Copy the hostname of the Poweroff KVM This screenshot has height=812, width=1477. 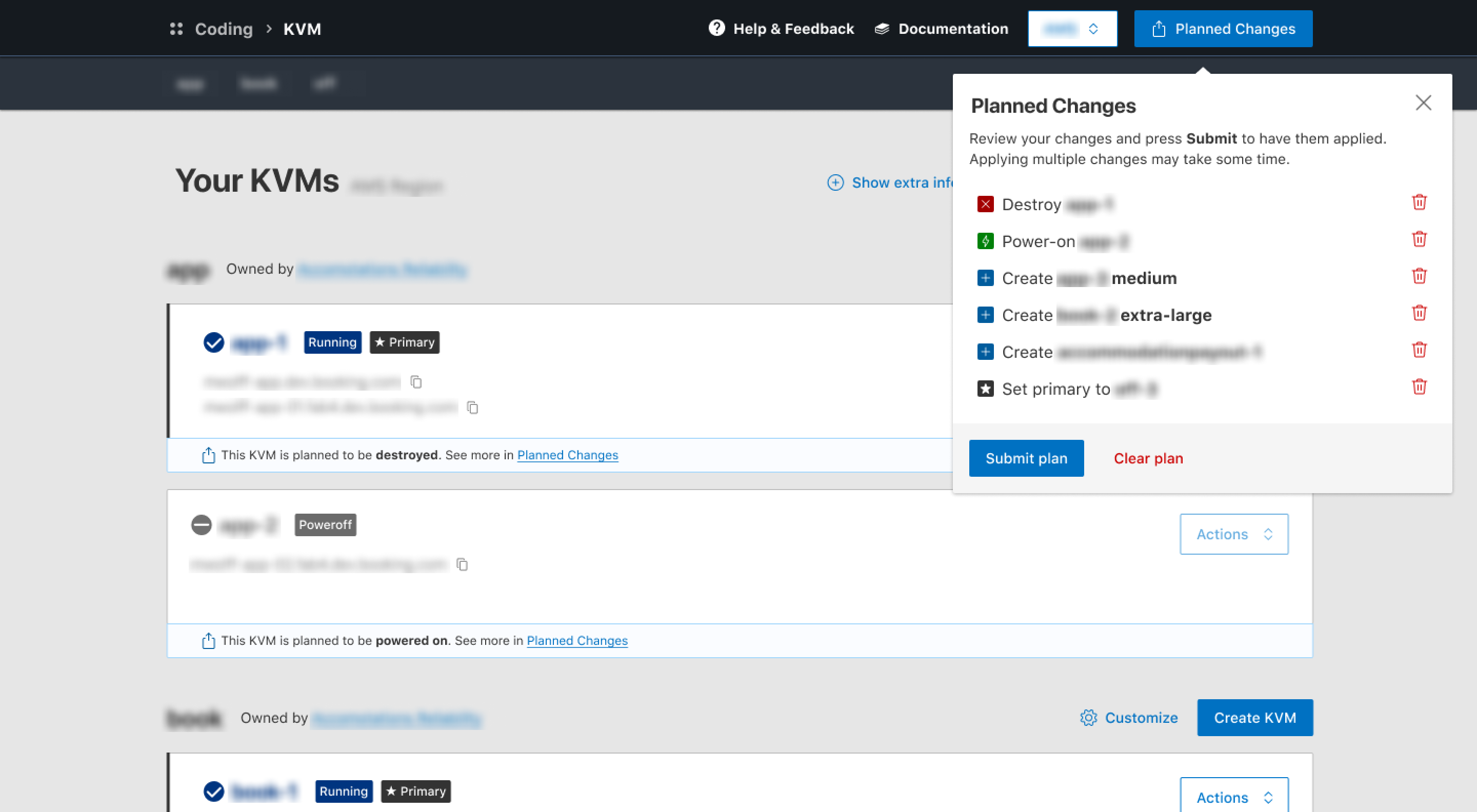(x=462, y=564)
